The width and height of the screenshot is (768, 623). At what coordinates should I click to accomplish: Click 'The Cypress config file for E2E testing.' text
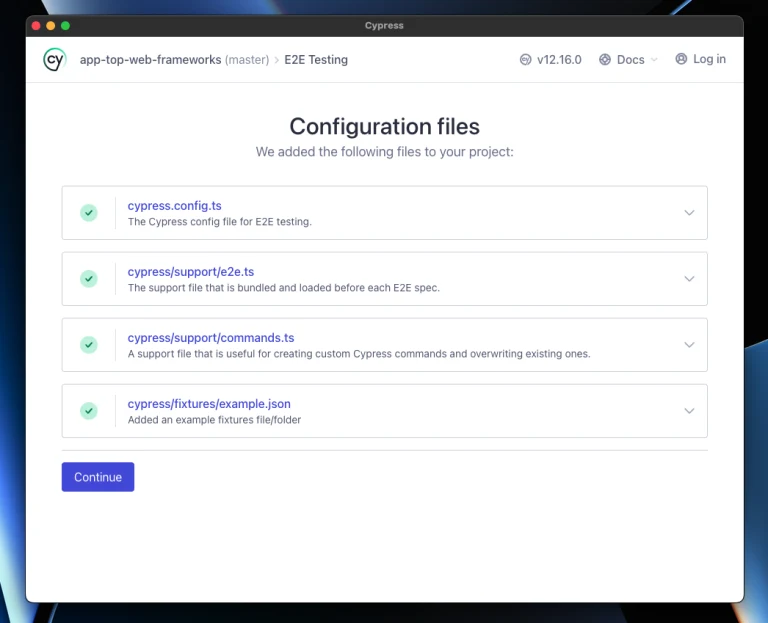tap(219, 222)
